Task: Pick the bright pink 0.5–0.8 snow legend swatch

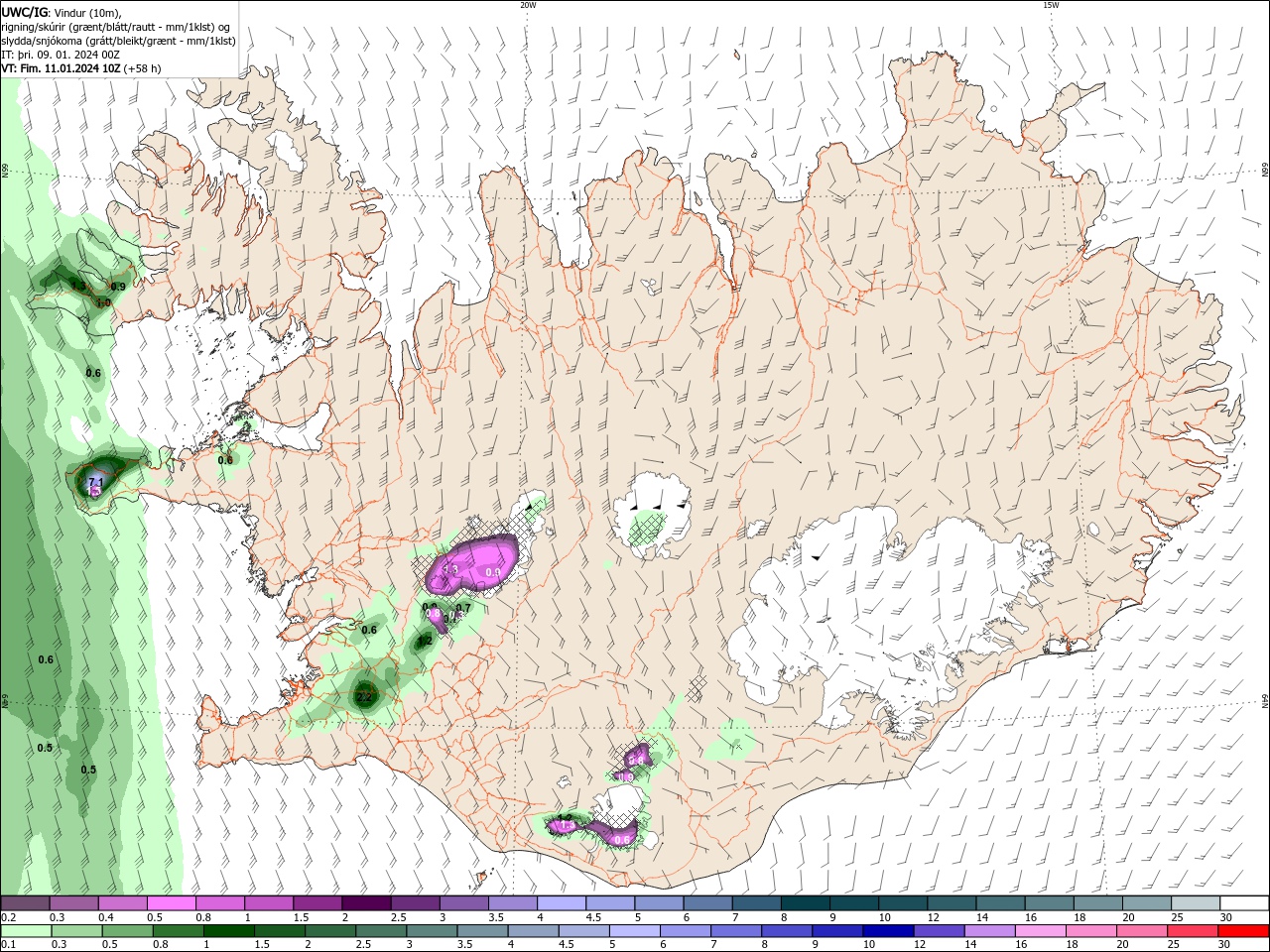Action: click(x=171, y=903)
